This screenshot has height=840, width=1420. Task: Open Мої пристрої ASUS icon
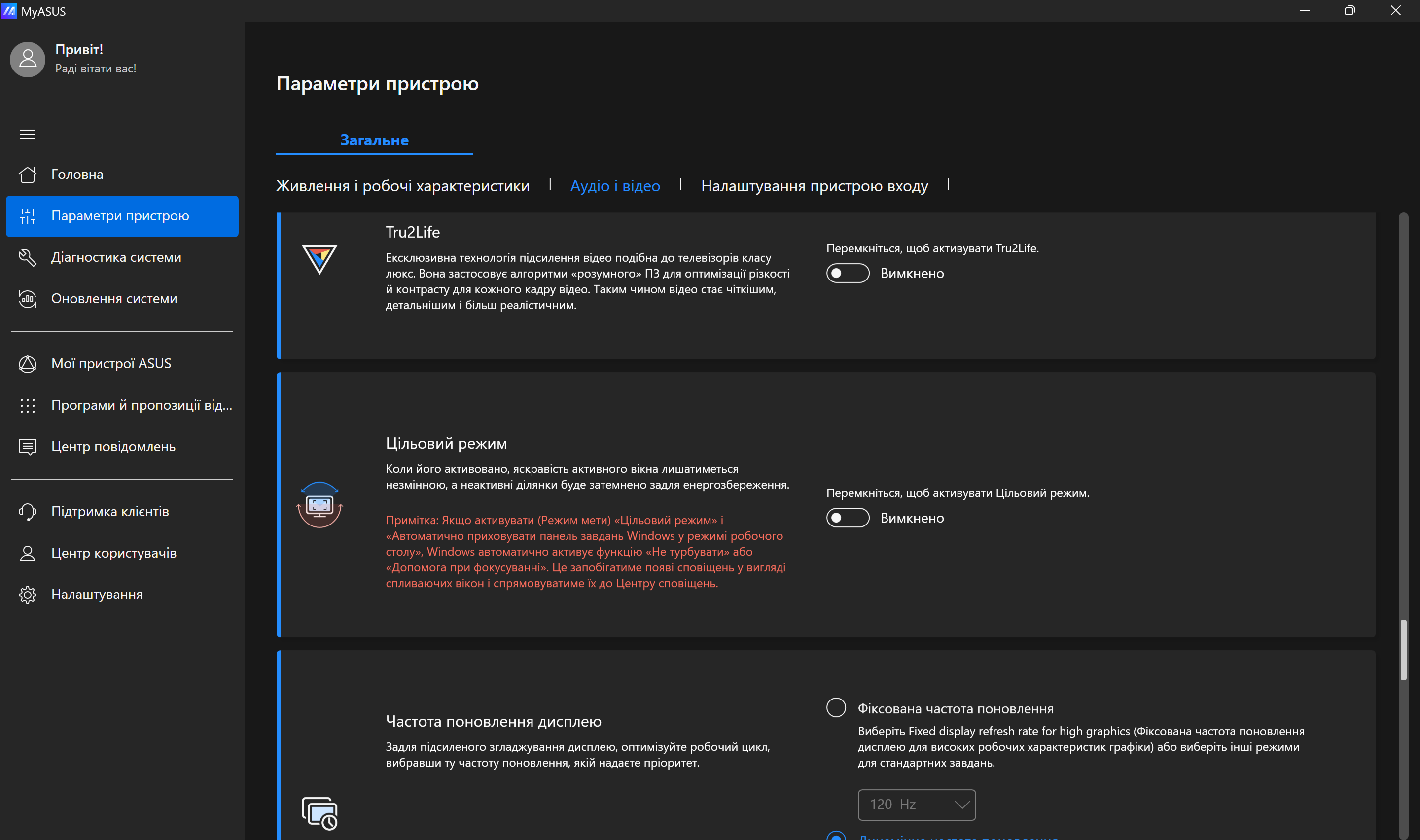pyautogui.click(x=27, y=363)
